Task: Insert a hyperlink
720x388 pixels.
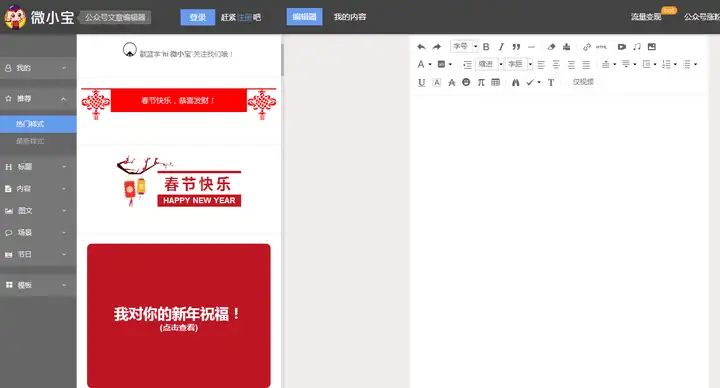Action: tap(587, 47)
